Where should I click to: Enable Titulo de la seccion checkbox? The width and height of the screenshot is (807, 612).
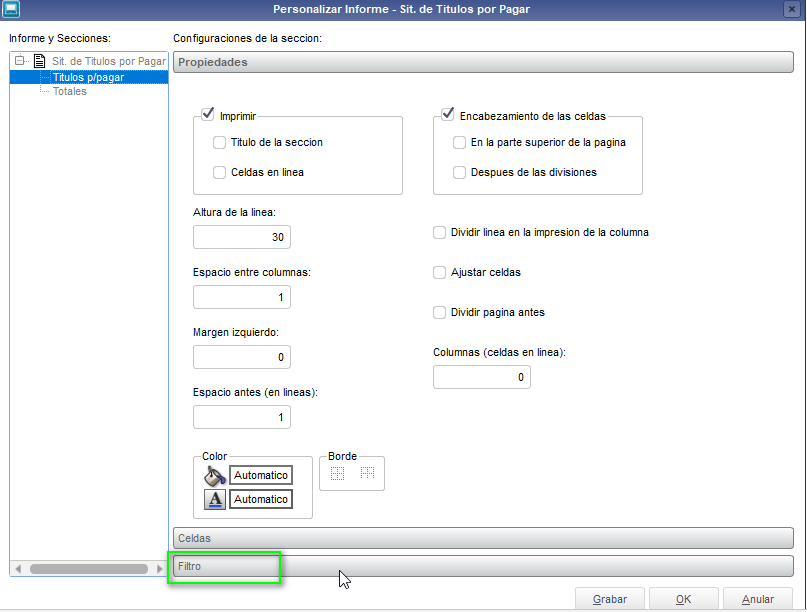pos(219,143)
